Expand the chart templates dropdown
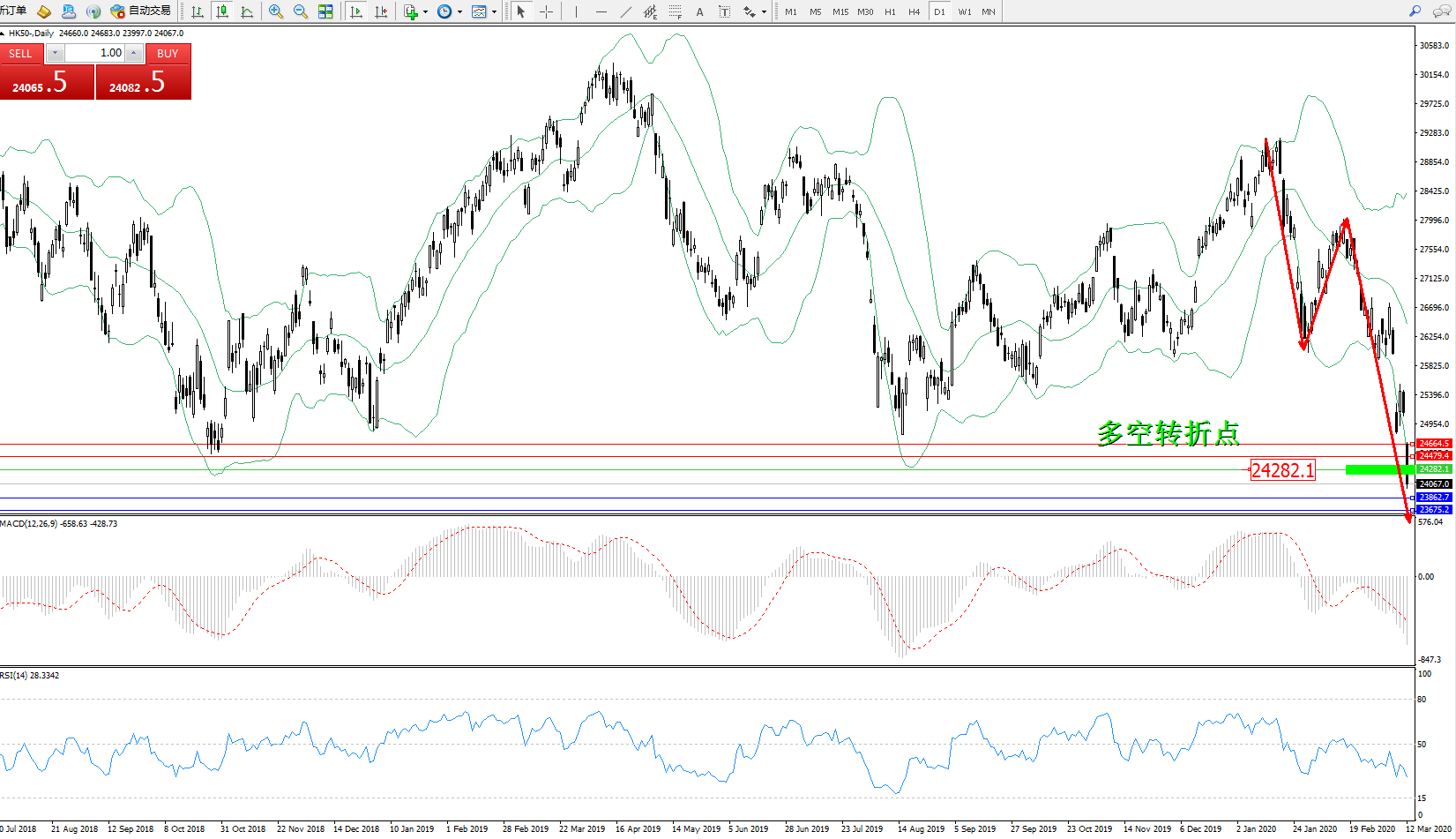Screen dimensions: 1456x839 point(494,11)
